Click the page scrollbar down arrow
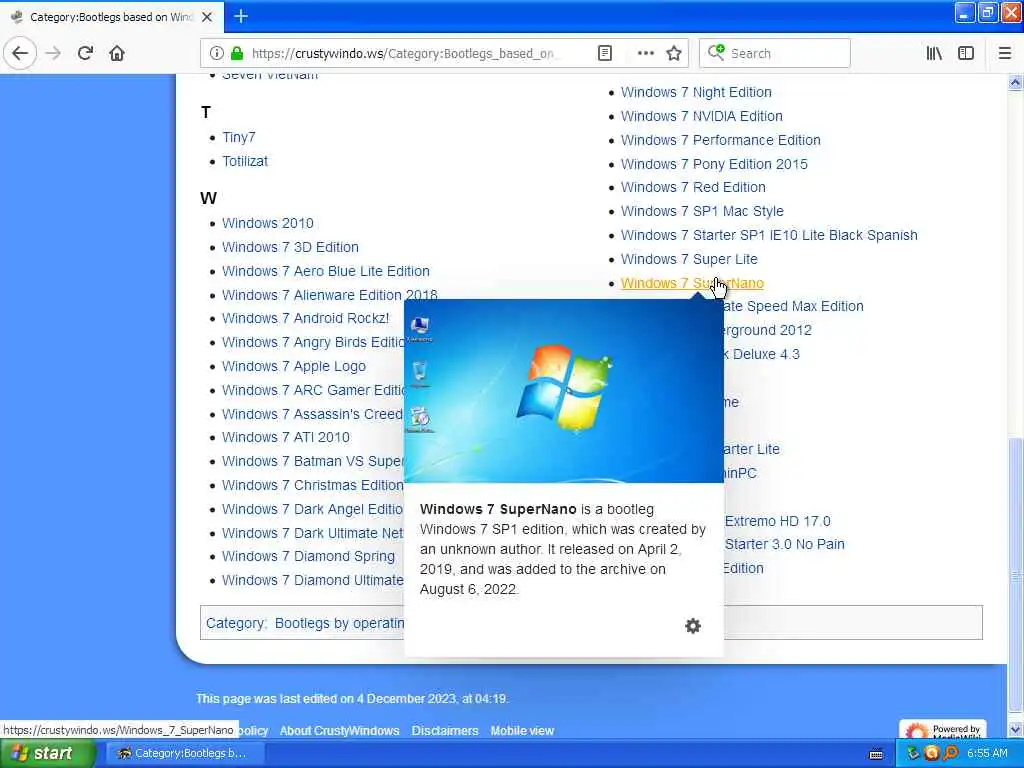Viewport: 1024px width, 768px height. pyautogui.click(x=1016, y=729)
